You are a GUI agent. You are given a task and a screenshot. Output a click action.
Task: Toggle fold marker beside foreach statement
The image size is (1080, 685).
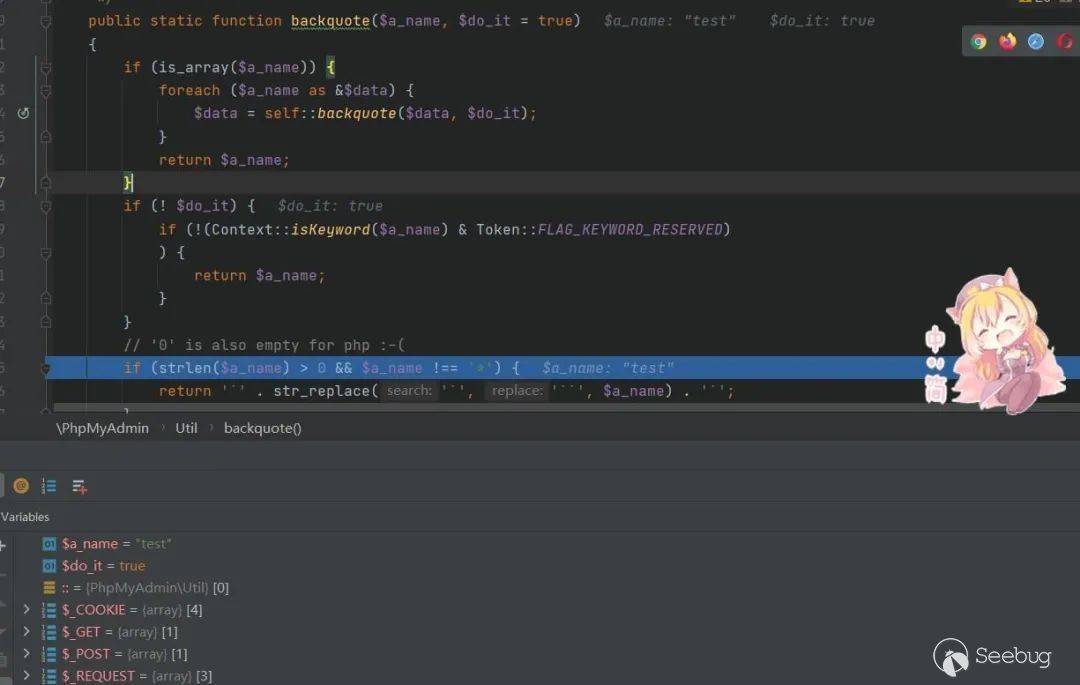[45, 90]
